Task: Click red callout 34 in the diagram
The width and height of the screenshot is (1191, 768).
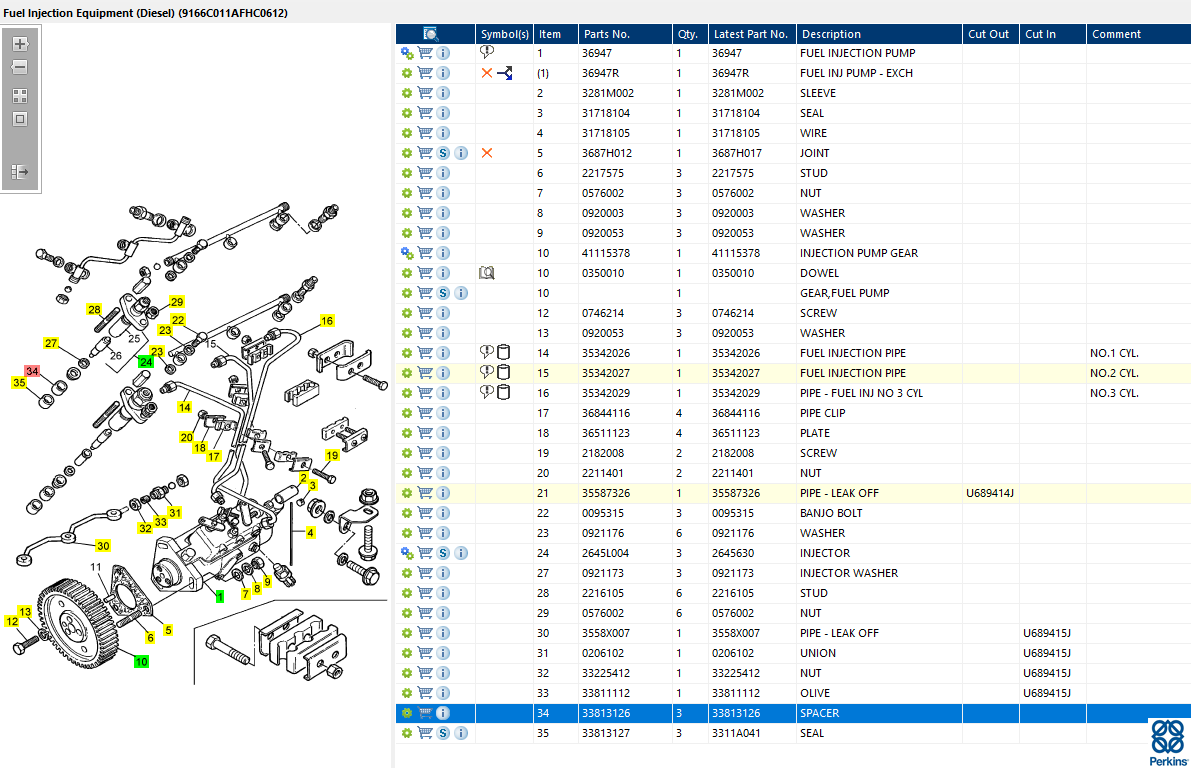Action: click(32, 371)
